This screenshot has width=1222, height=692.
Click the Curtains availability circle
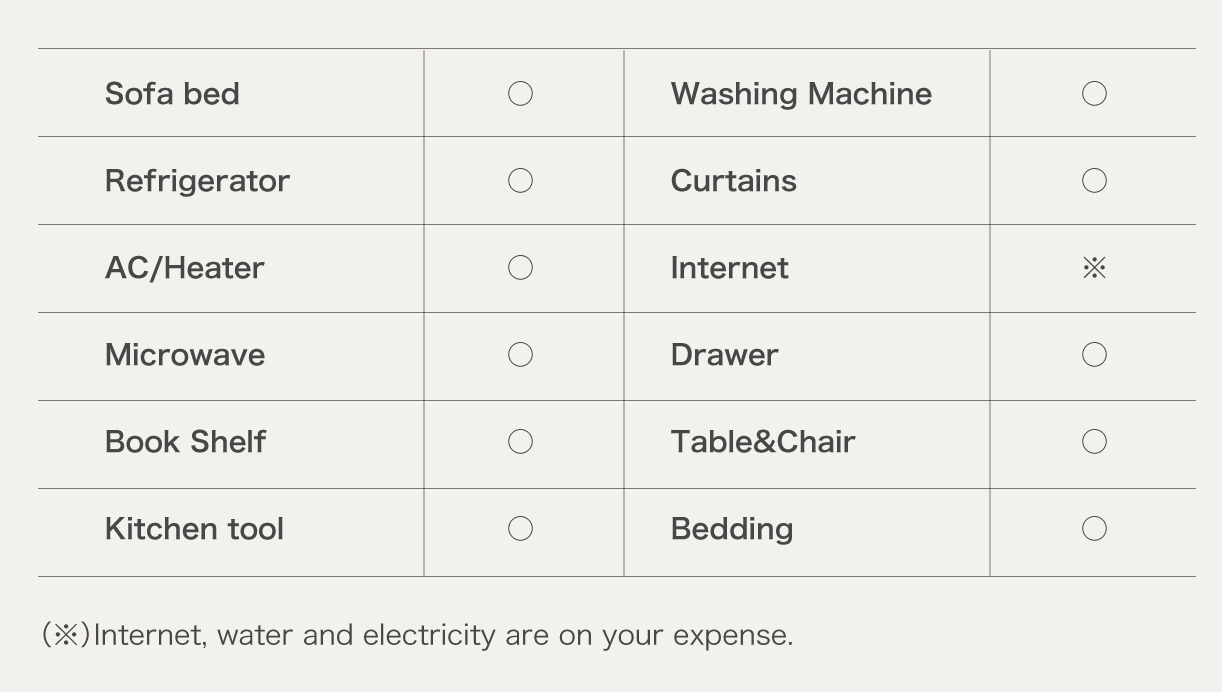1094,181
